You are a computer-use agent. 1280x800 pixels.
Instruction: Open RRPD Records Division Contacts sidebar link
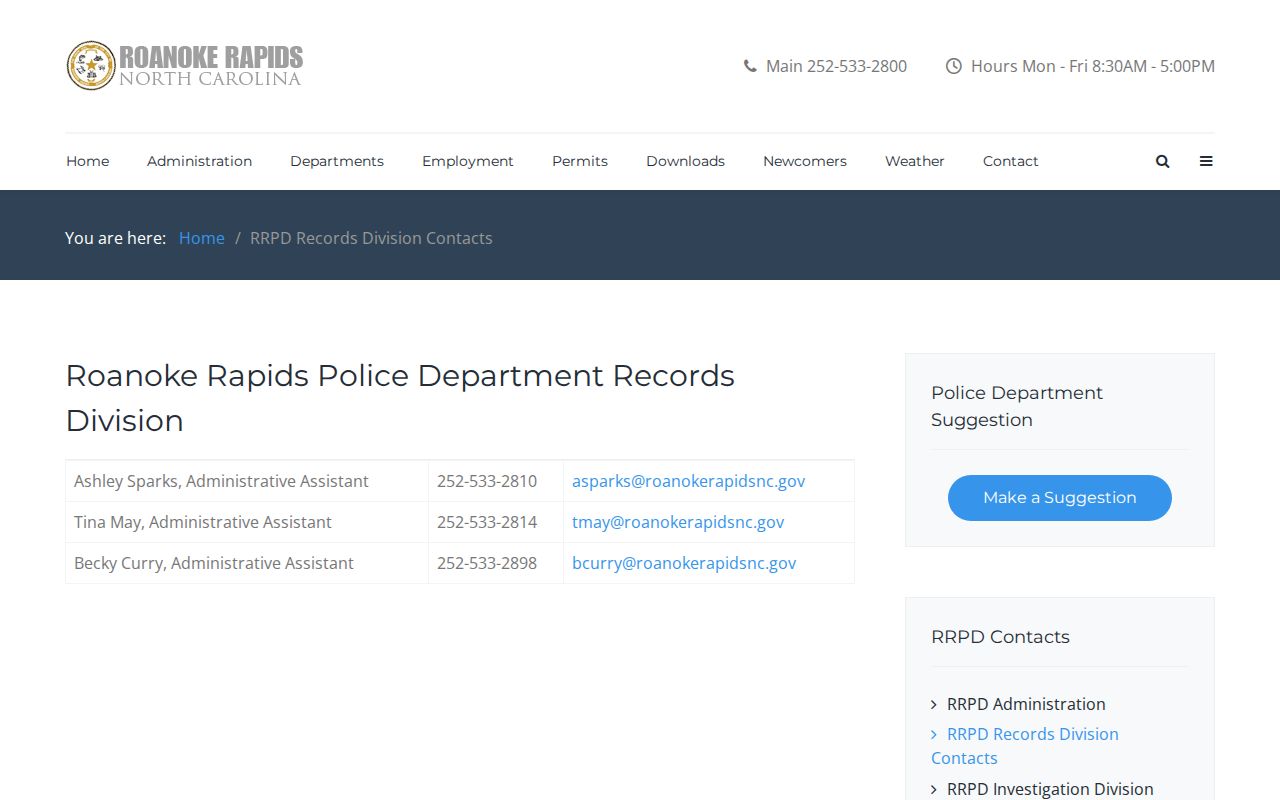pyautogui.click(x=1025, y=746)
